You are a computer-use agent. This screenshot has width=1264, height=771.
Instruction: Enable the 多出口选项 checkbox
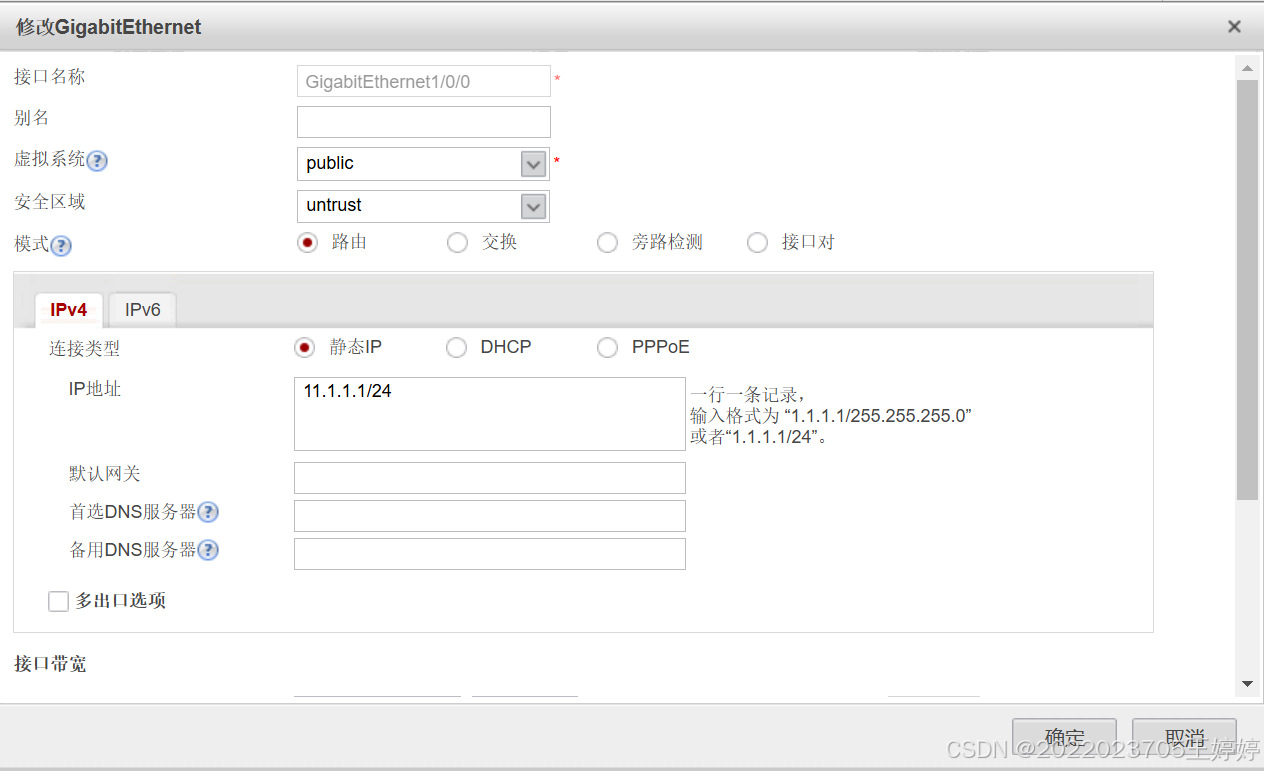(x=58, y=601)
